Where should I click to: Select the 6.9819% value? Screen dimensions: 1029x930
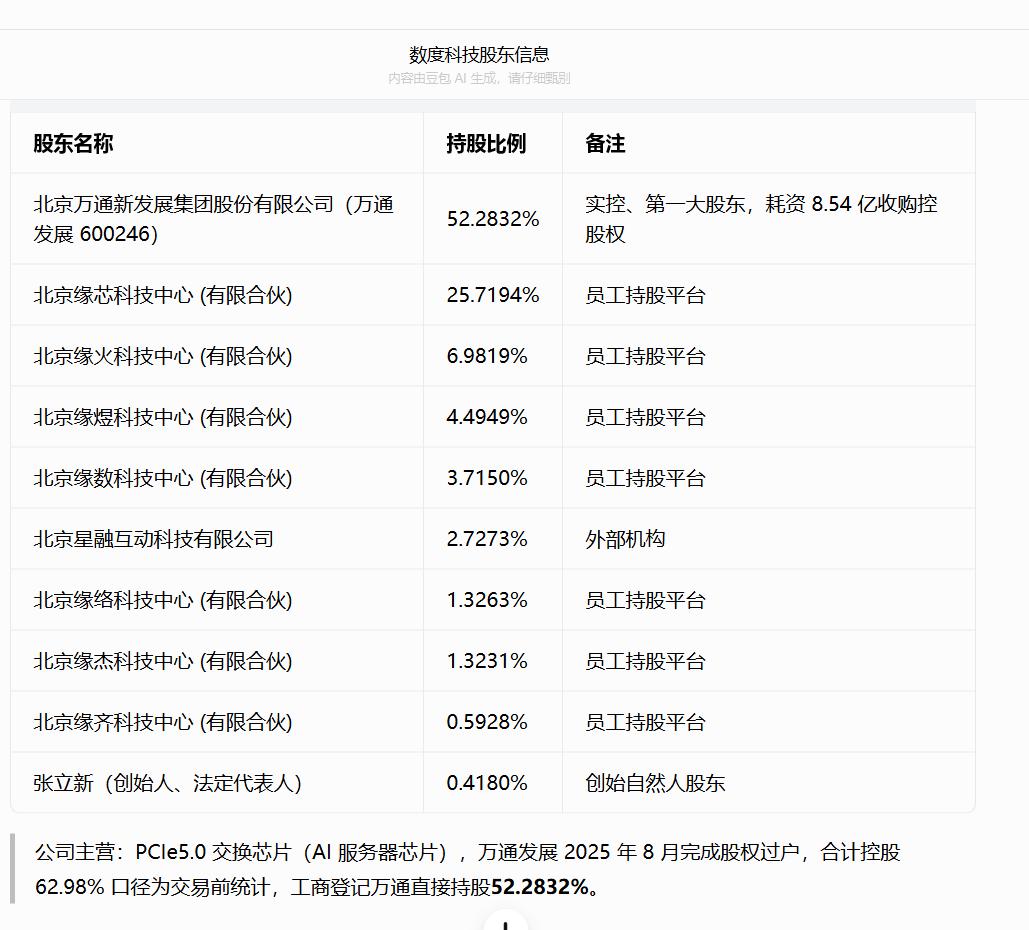coord(487,356)
